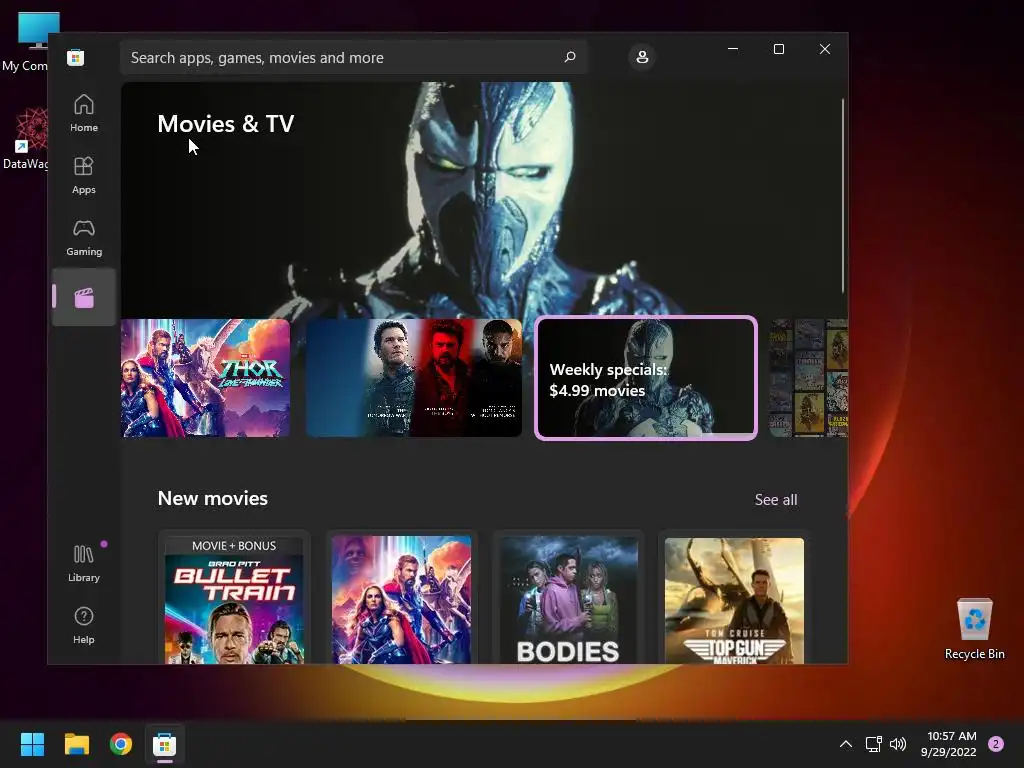The image size is (1024, 768).
Task: Open the partially visible poster collage banner
Action: click(808, 378)
